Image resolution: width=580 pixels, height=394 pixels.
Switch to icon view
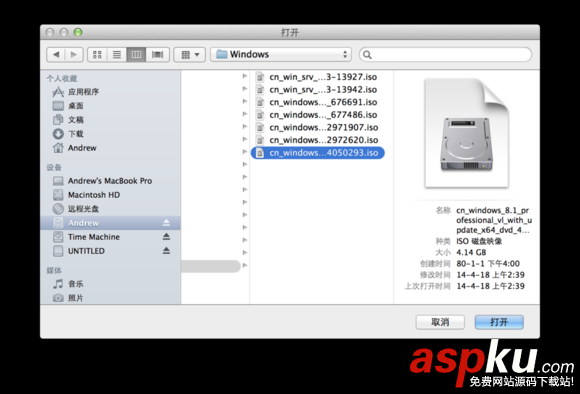tap(97, 55)
